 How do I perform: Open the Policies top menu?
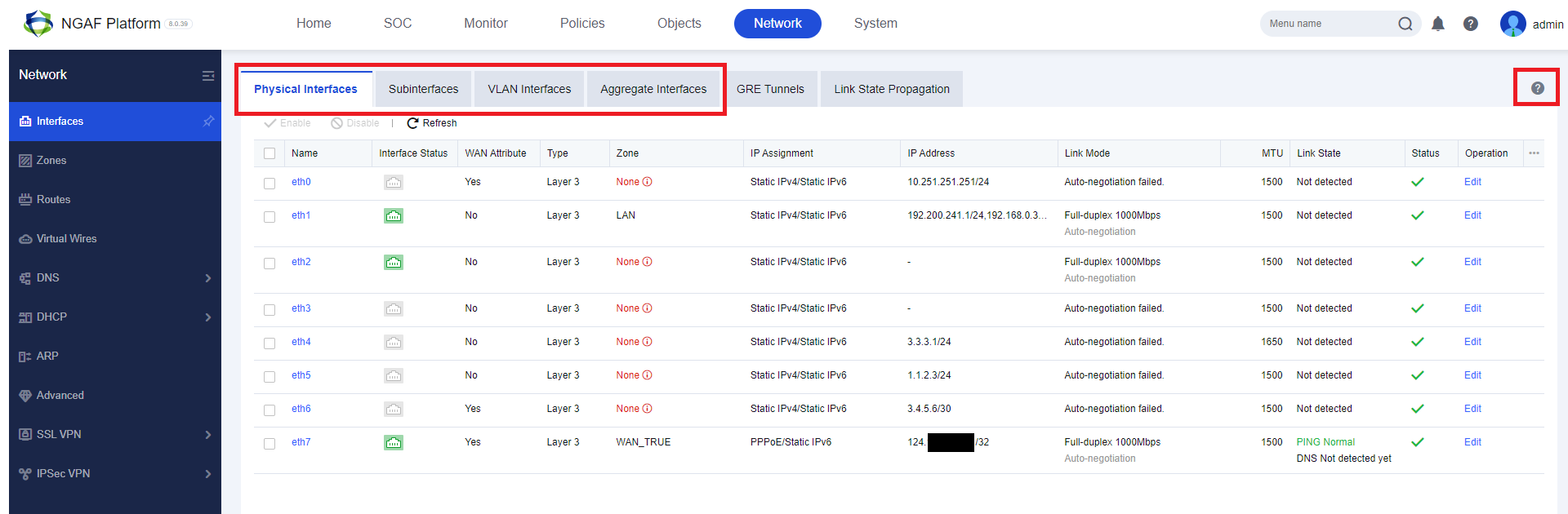click(582, 24)
